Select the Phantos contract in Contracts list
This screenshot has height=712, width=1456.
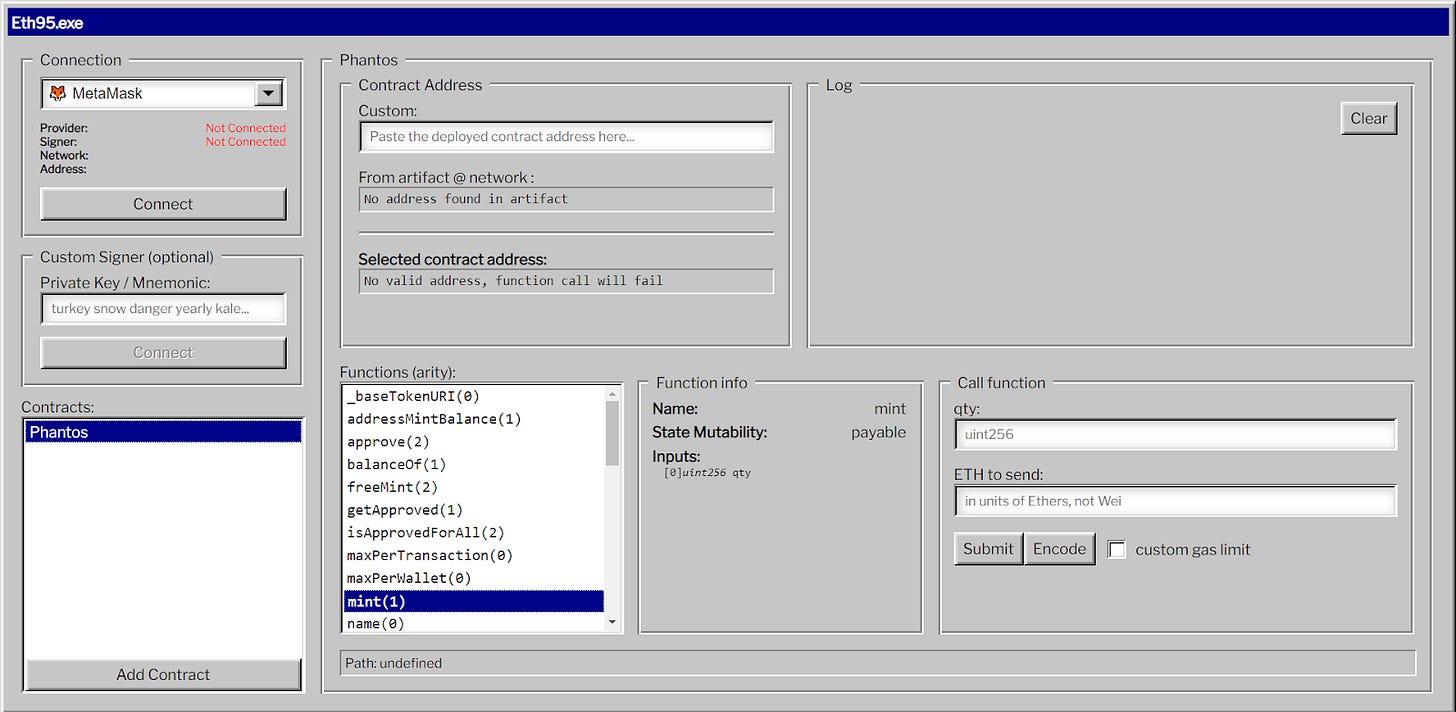[x=162, y=431]
